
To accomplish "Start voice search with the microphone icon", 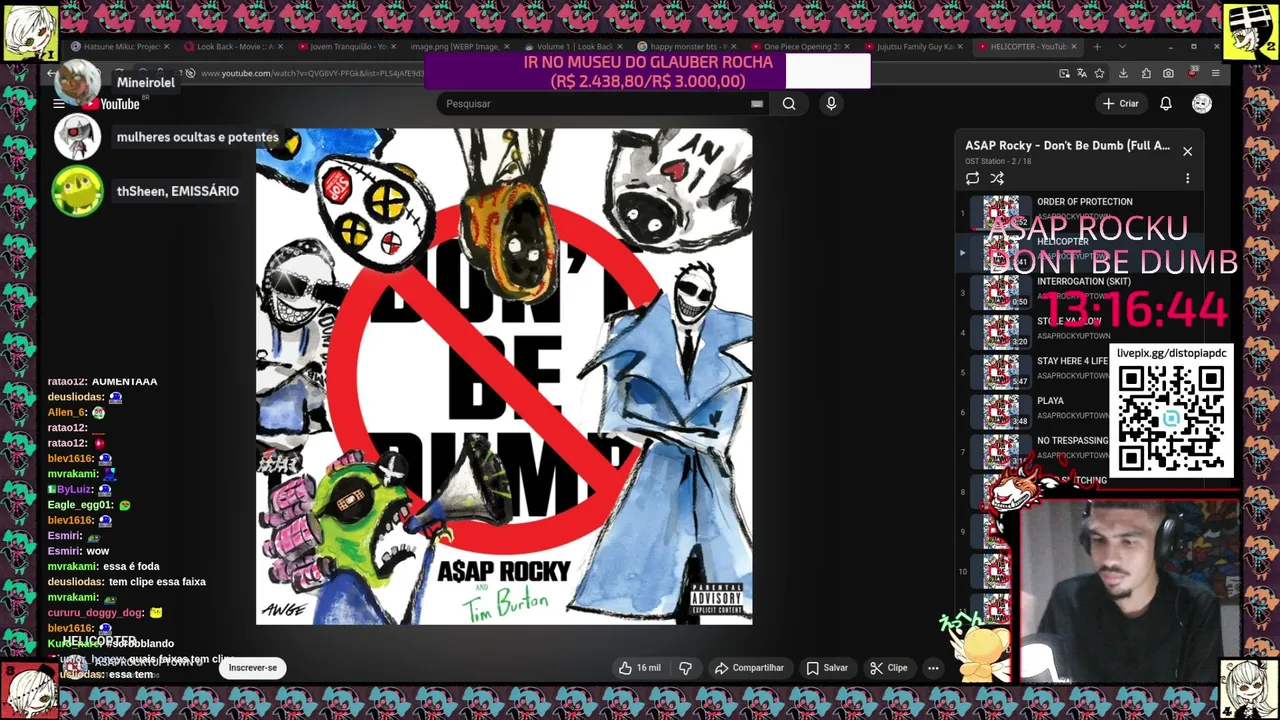I will point(831,104).
